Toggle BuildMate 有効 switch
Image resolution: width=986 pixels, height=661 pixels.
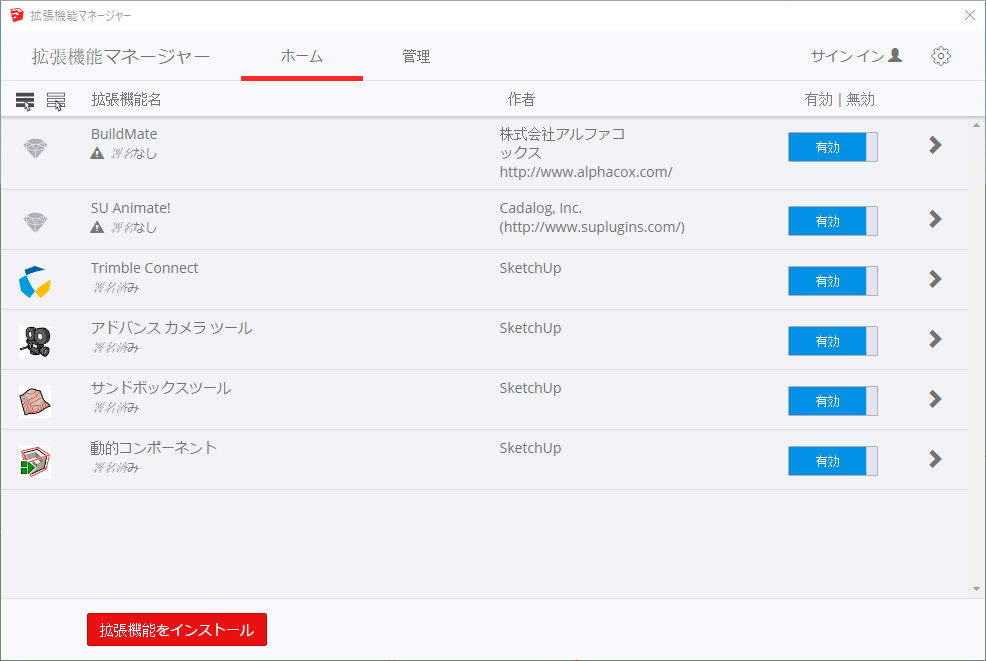tap(833, 147)
